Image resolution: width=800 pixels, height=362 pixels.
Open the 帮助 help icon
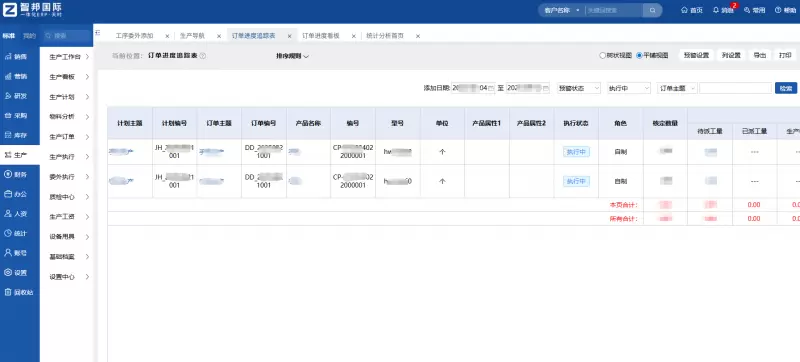[x=778, y=10]
